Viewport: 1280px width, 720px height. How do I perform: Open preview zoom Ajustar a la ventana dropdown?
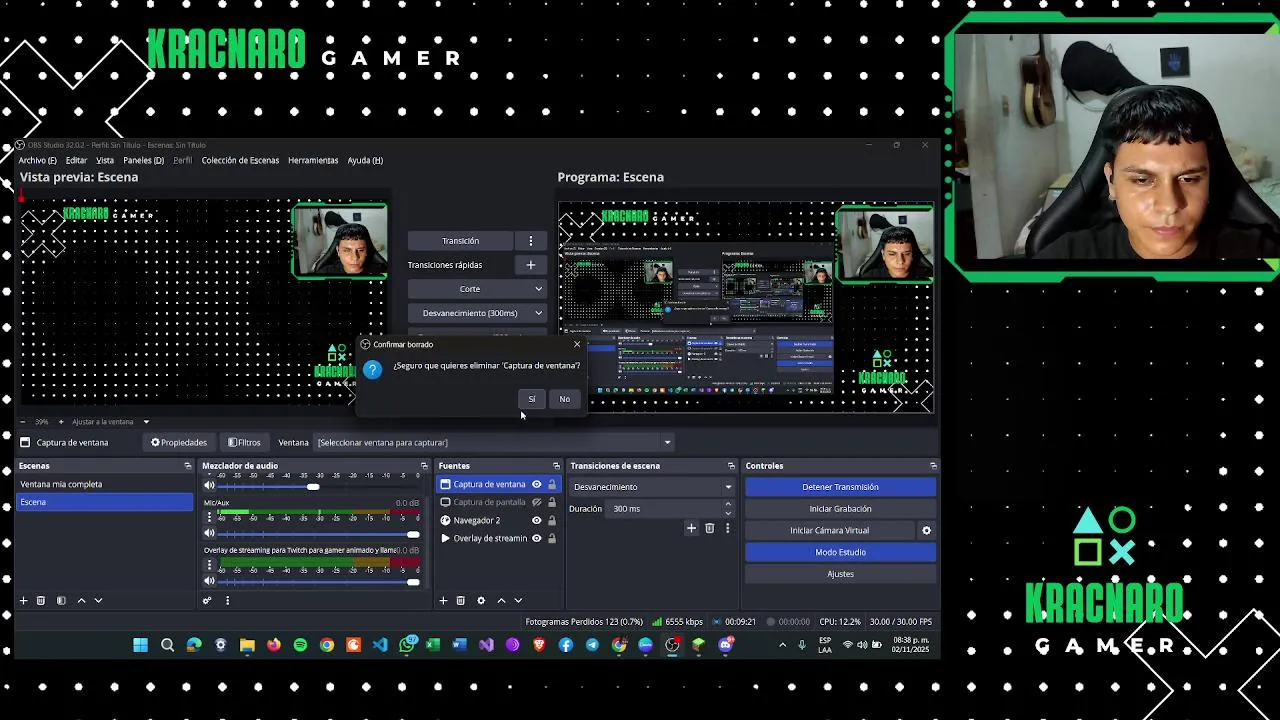coord(111,422)
